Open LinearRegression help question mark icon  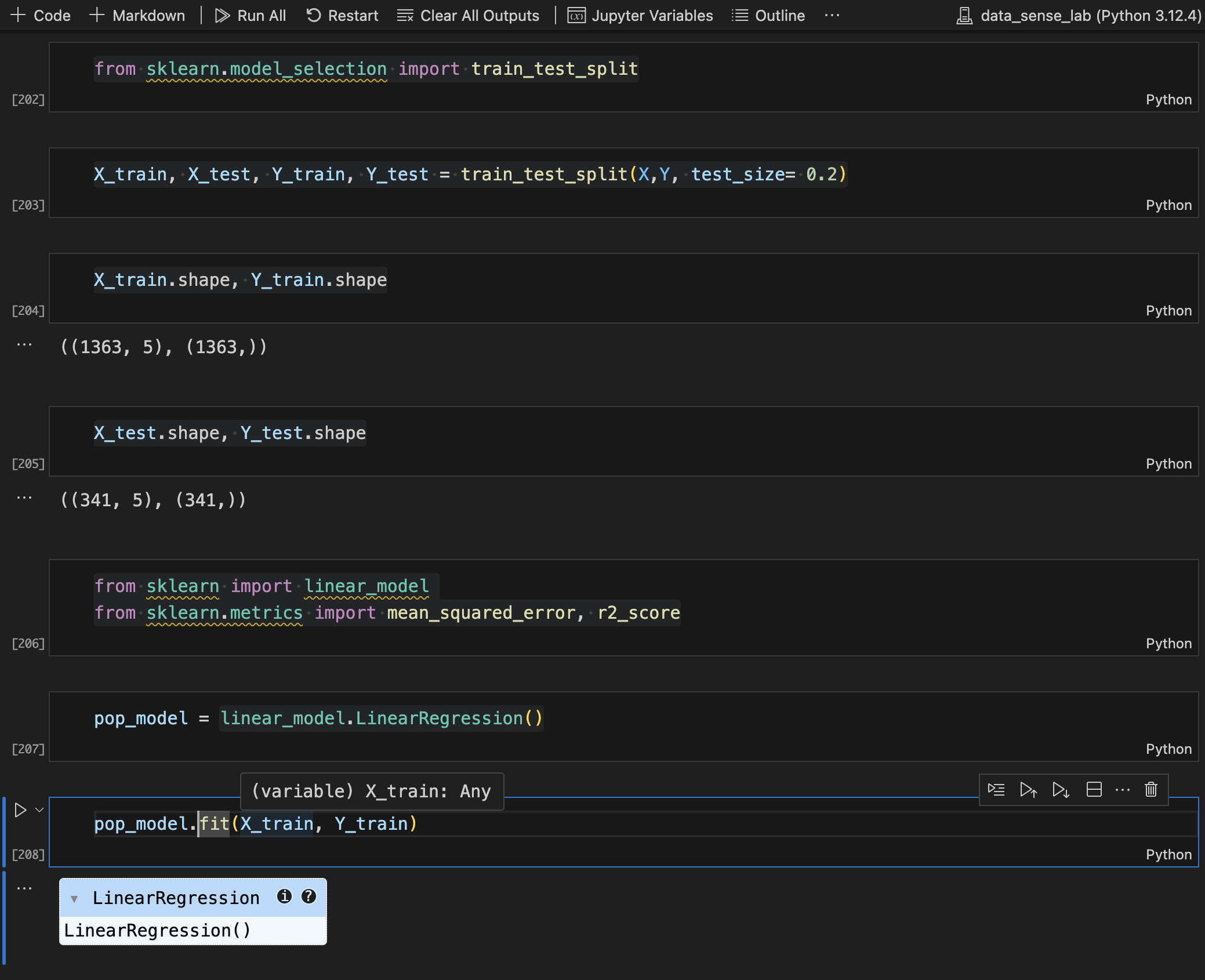(309, 896)
